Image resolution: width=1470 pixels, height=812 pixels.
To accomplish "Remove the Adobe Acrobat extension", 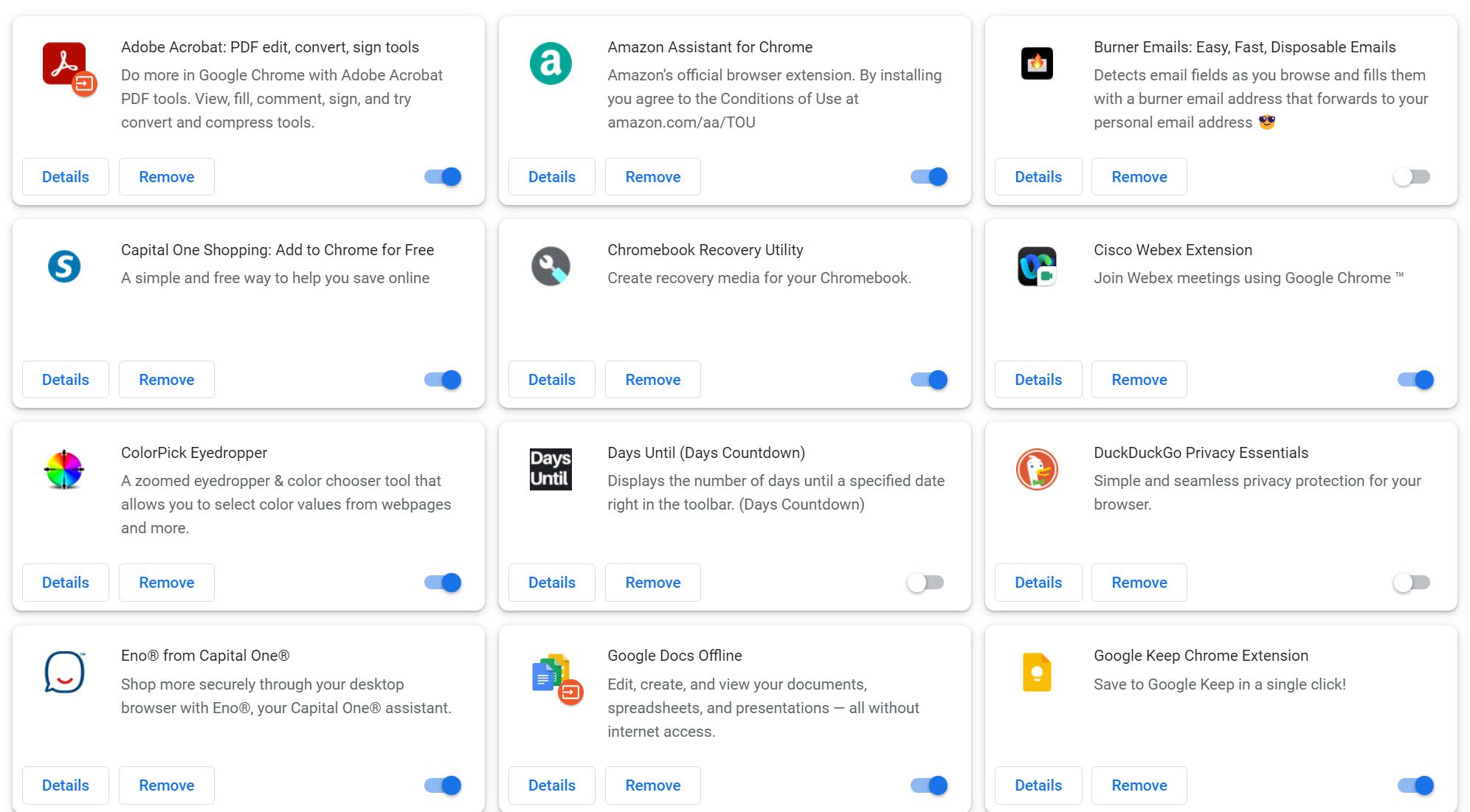I will (167, 176).
